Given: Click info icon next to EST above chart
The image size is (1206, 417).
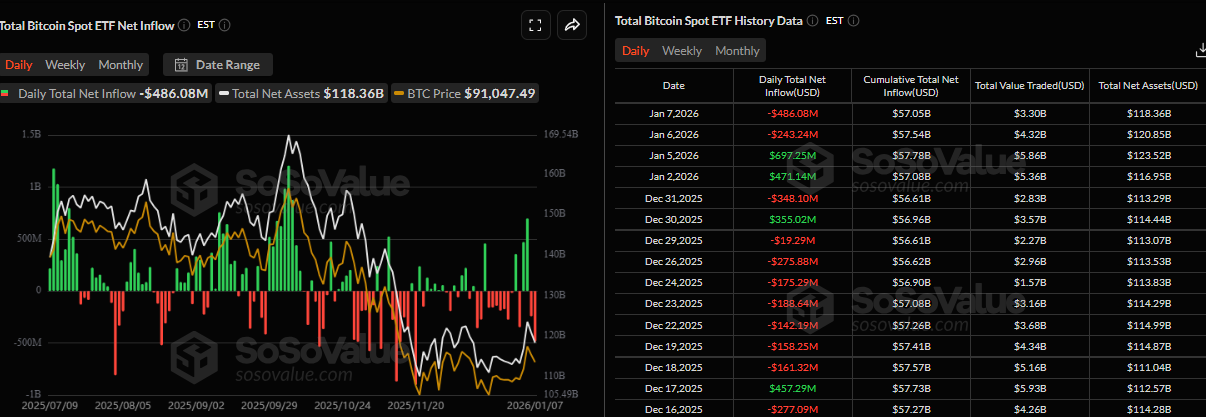Looking at the screenshot, I should (224, 24).
